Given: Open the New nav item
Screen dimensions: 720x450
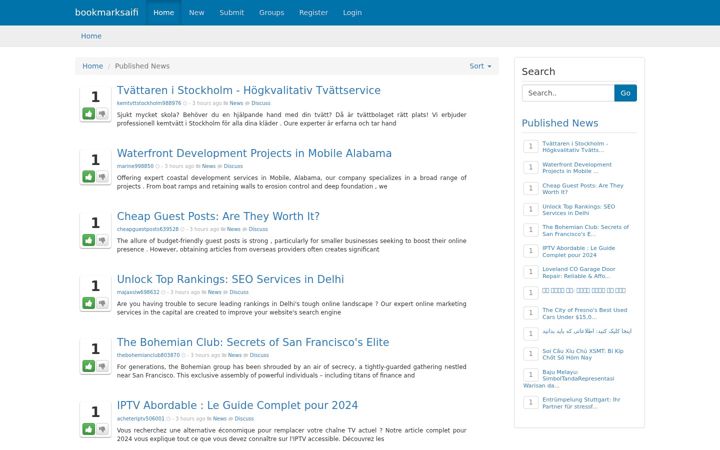Looking at the screenshot, I should click(197, 12).
